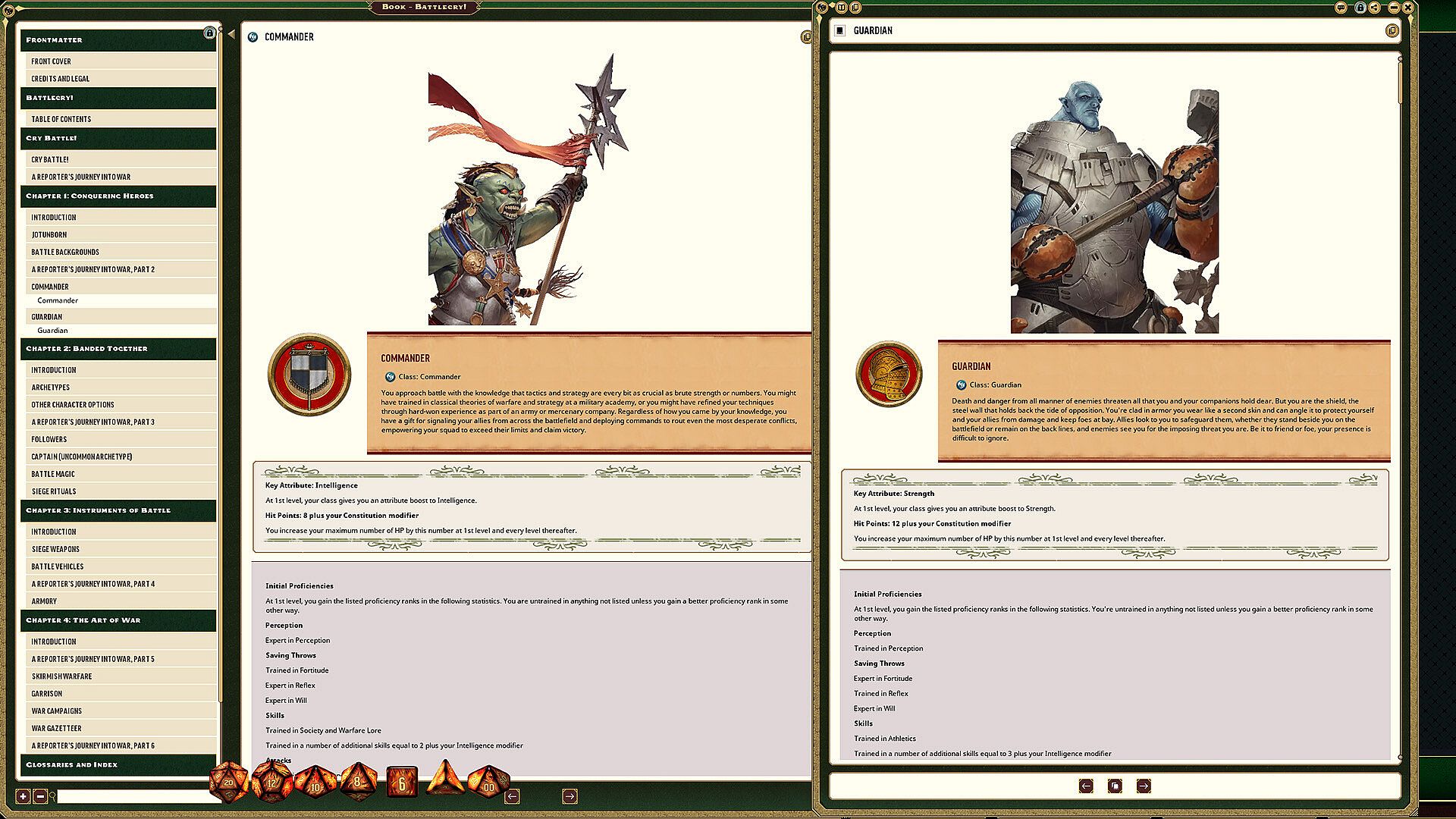Viewport: 1456px width, 819px height.
Task: Open the Battle Backgrounds index entry
Action: click(65, 252)
